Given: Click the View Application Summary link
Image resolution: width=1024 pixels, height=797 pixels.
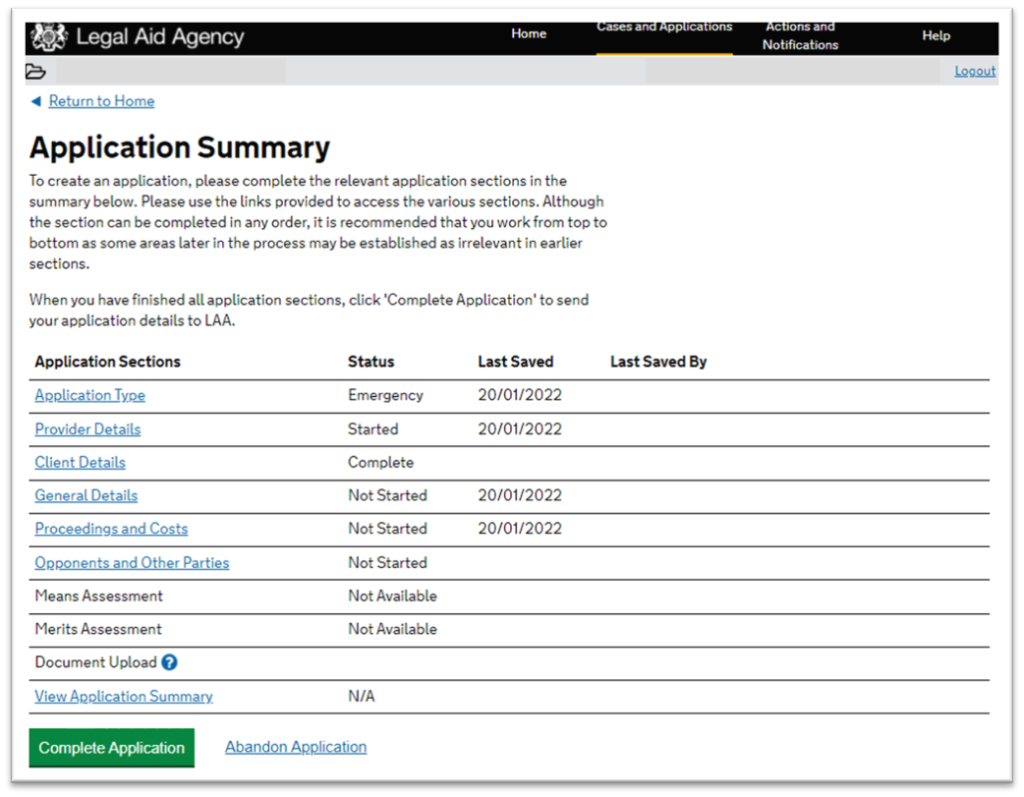Looking at the screenshot, I should click(x=124, y=696).
